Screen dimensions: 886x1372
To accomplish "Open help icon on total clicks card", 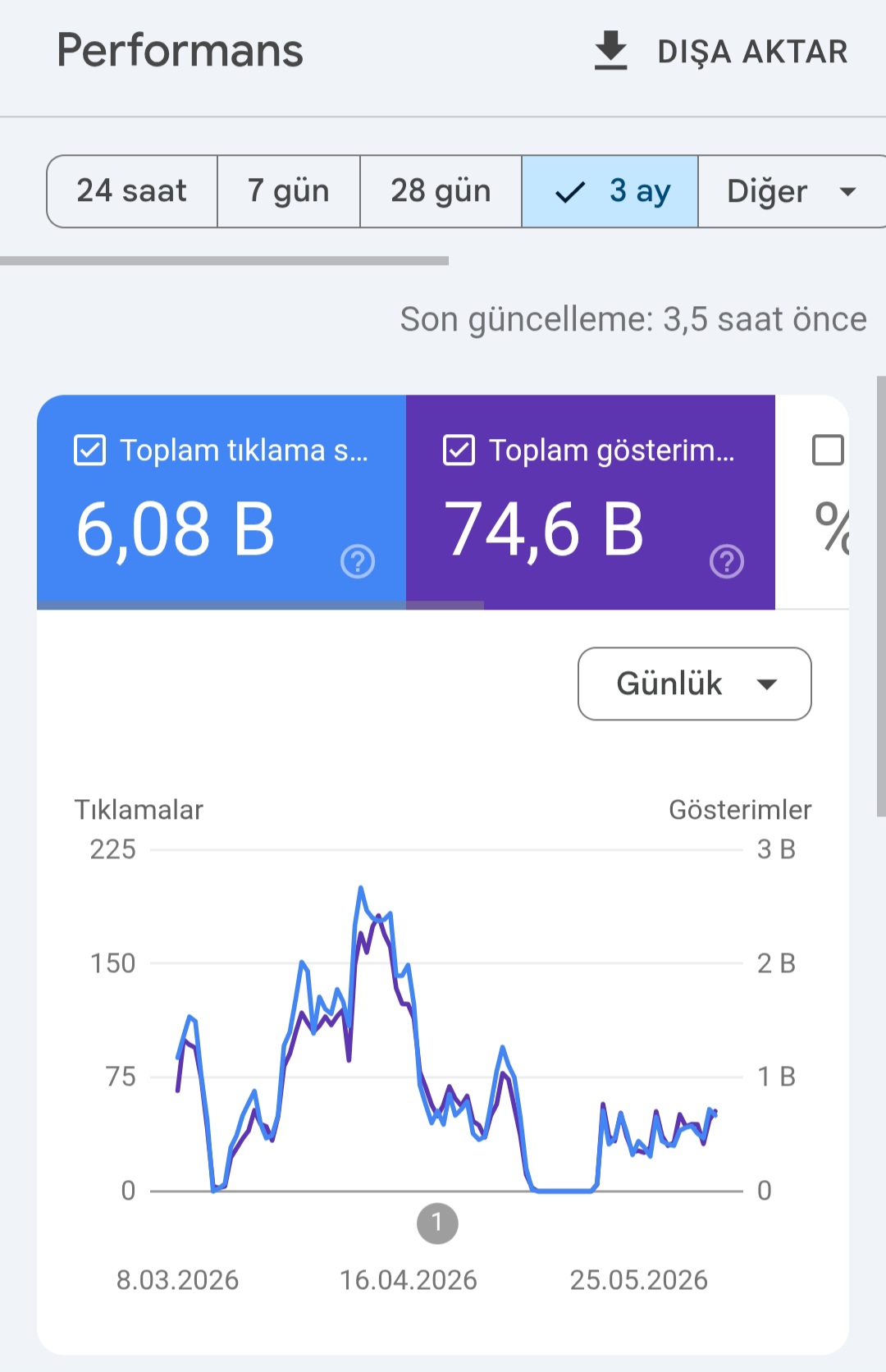I will [x=358, y=562].
